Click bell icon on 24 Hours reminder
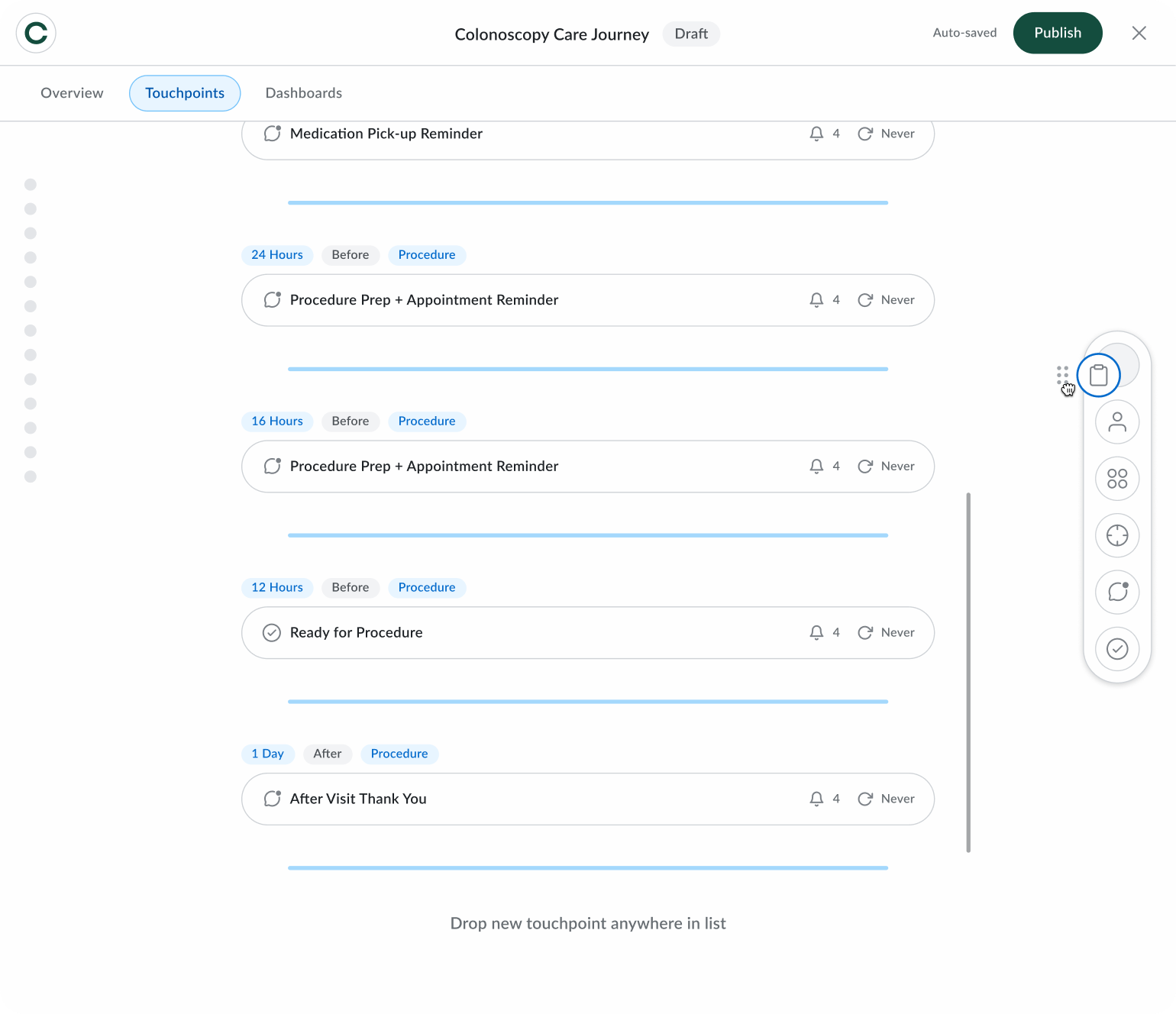 click(816, 300)
